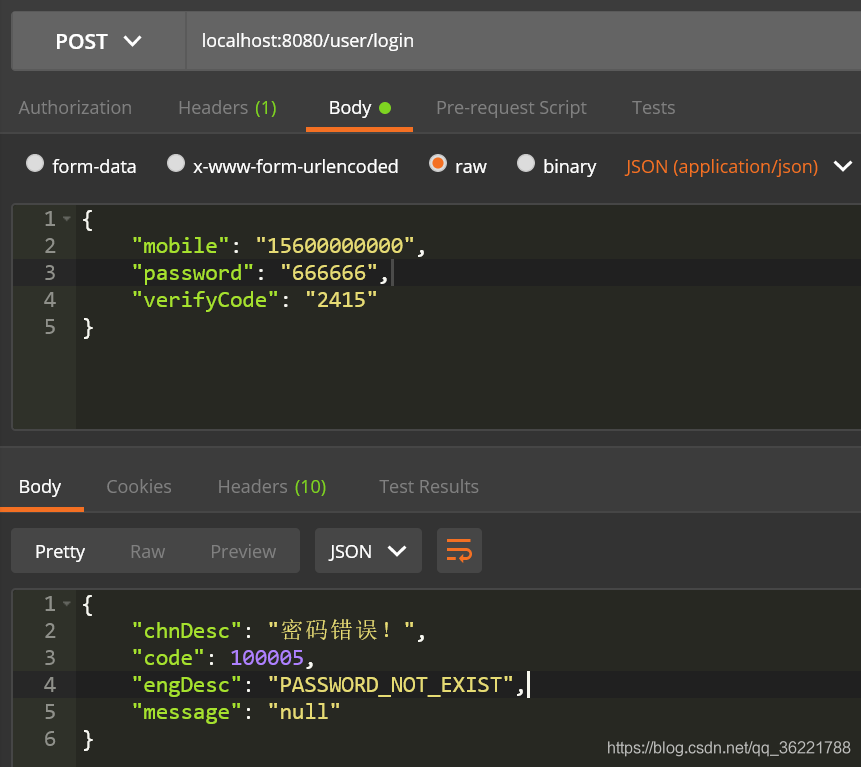Open the Pre-request Script tab
The height and width of the screenshot is (767, 861).
(511, 108)
